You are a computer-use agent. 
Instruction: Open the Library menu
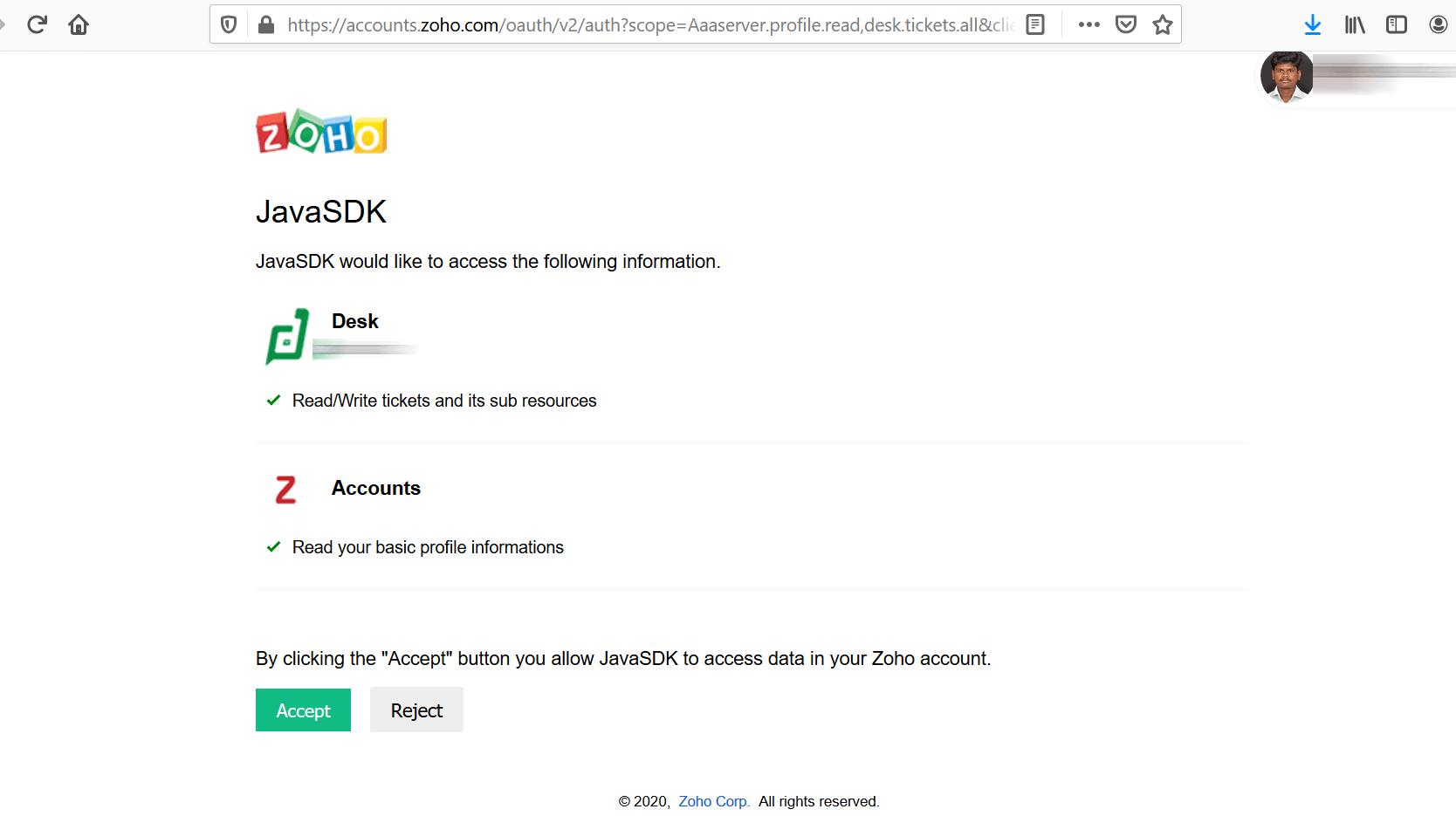1355,24
